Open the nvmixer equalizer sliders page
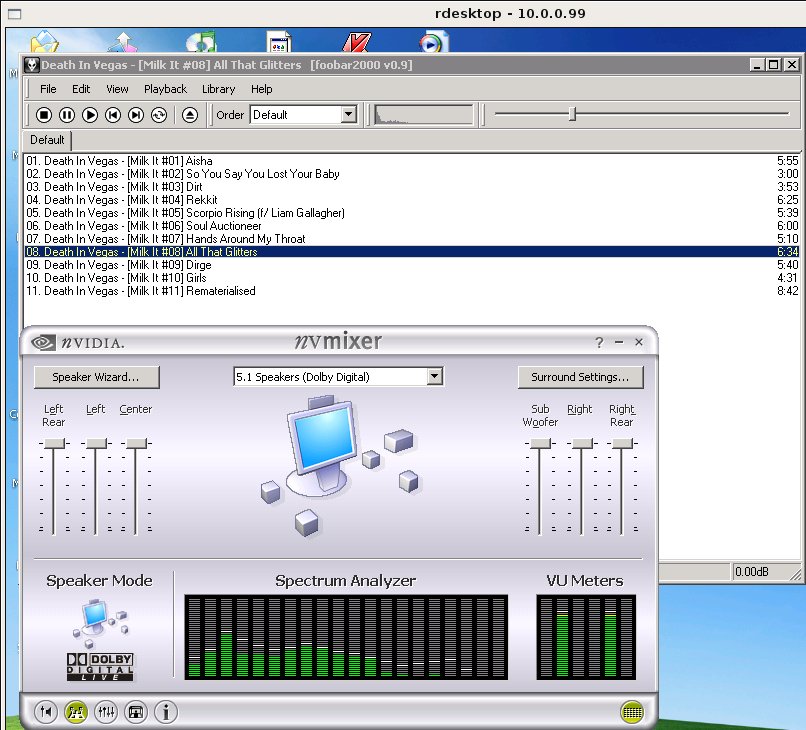This screenshot has height=730, width=806. (106, 712)
